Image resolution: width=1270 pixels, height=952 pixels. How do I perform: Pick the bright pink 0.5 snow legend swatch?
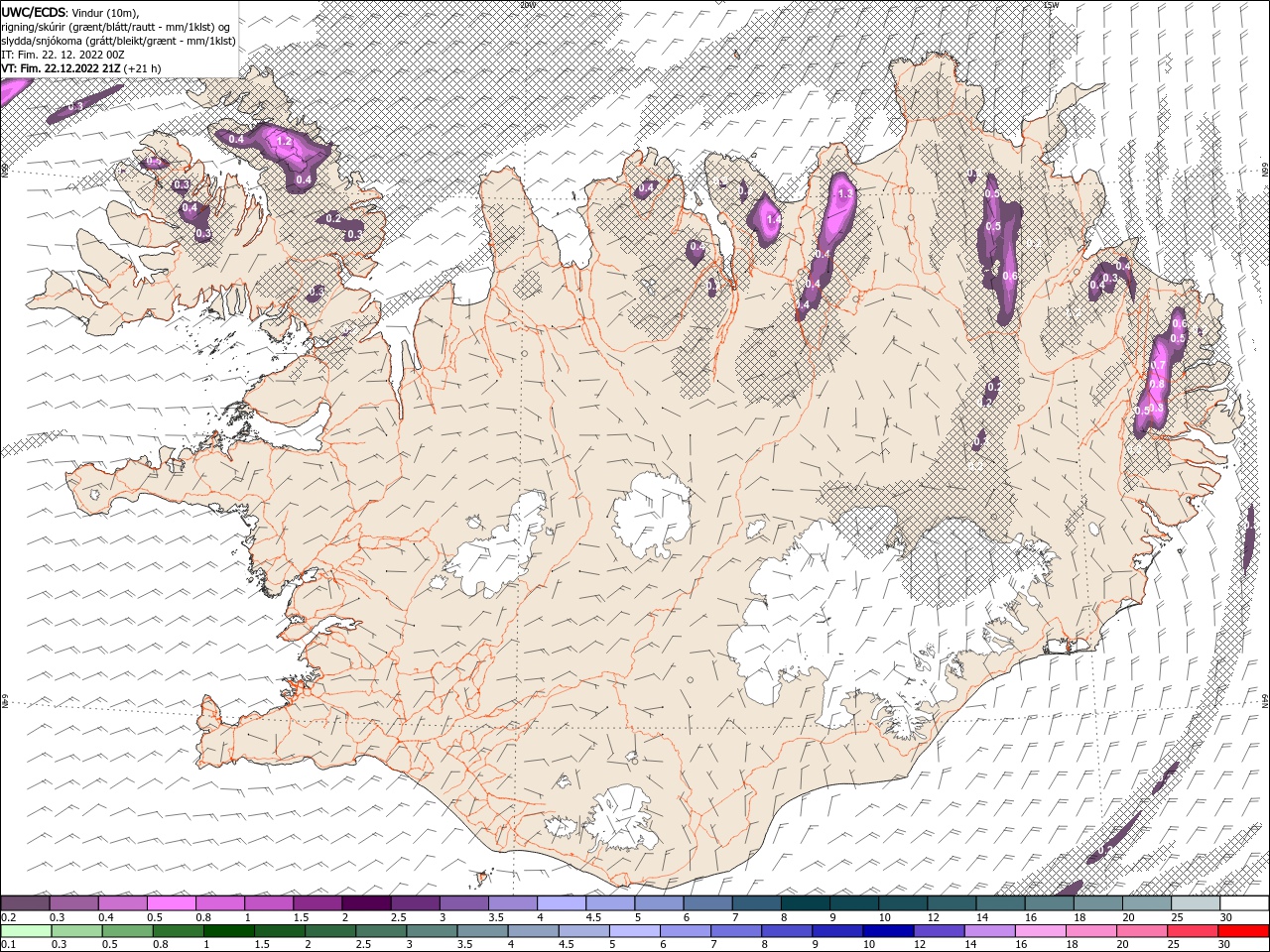[171, 903]
